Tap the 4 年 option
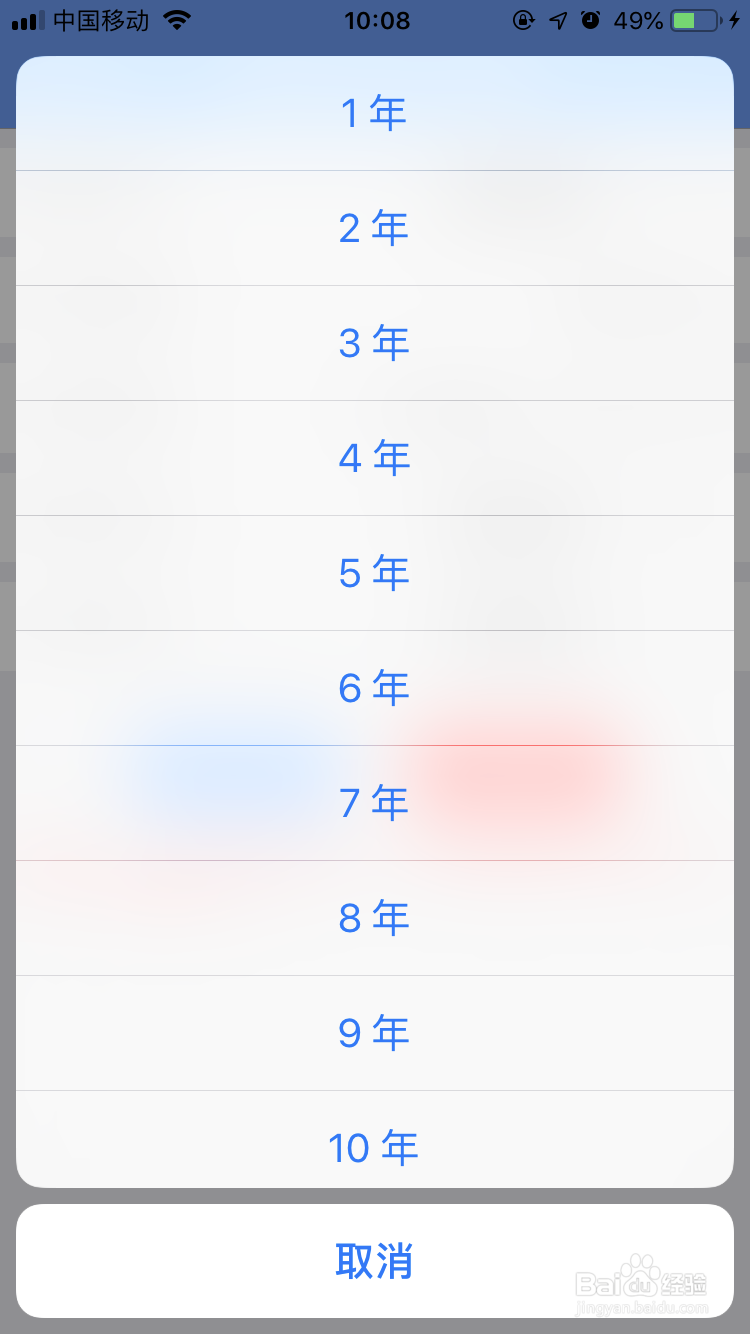 click(374, 459)
